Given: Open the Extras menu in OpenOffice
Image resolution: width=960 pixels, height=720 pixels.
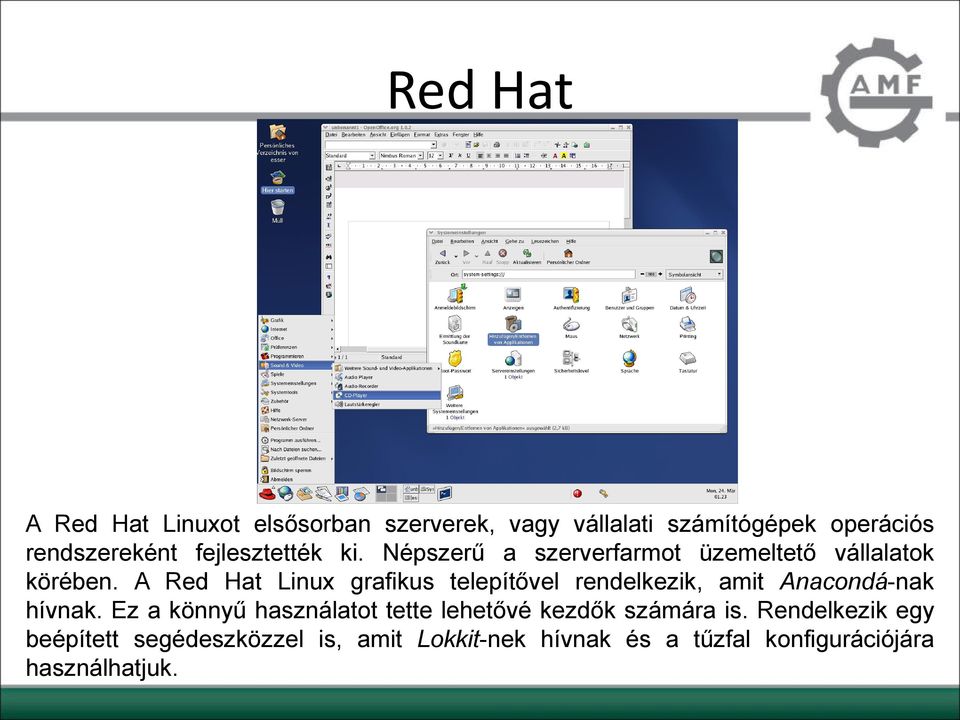Looking at the screenshot, I should [441, 135].
